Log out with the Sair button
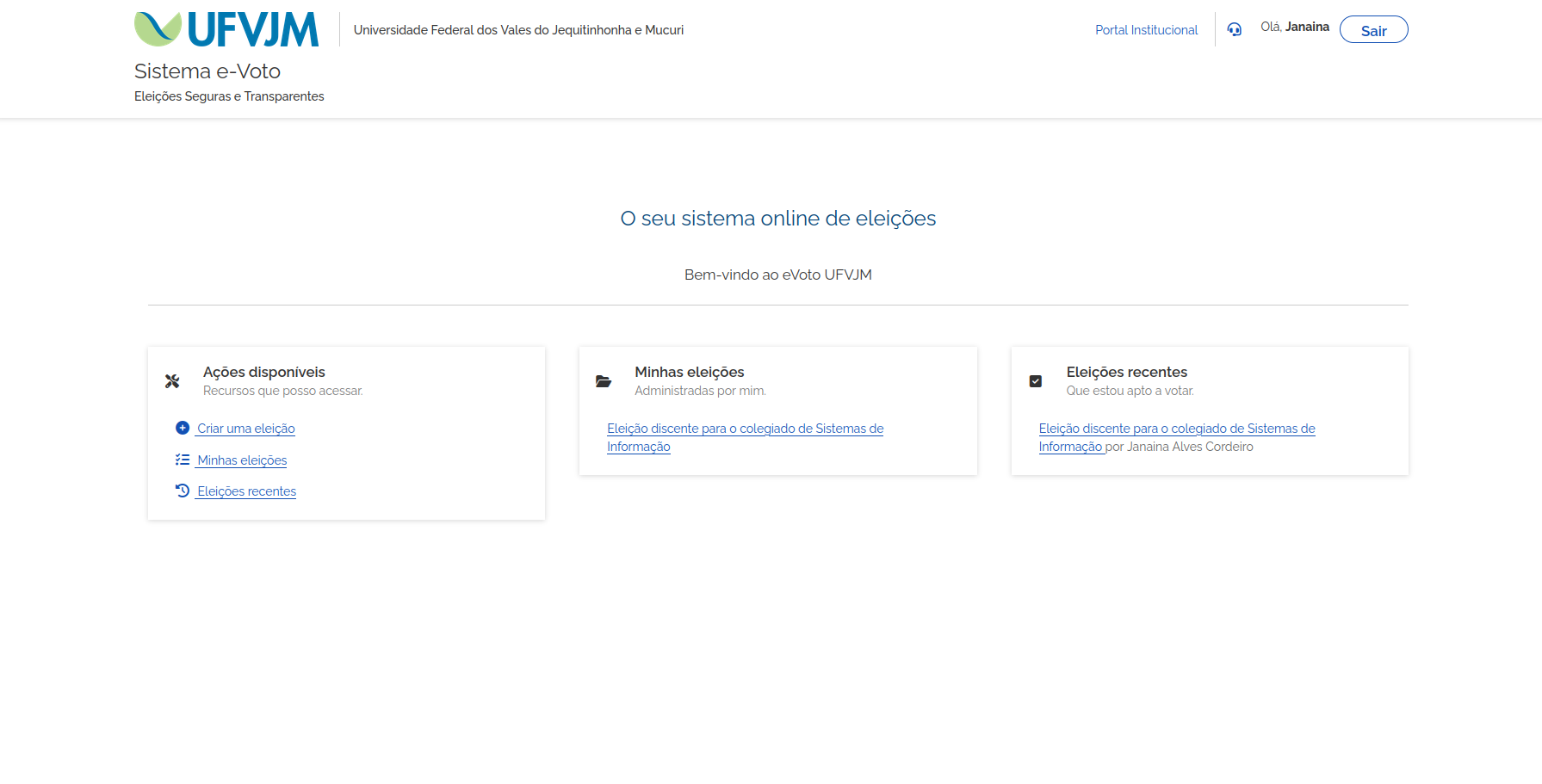Image resolution: width=1542 pixels, height=784 pixels. click(x=1374, y=30)
